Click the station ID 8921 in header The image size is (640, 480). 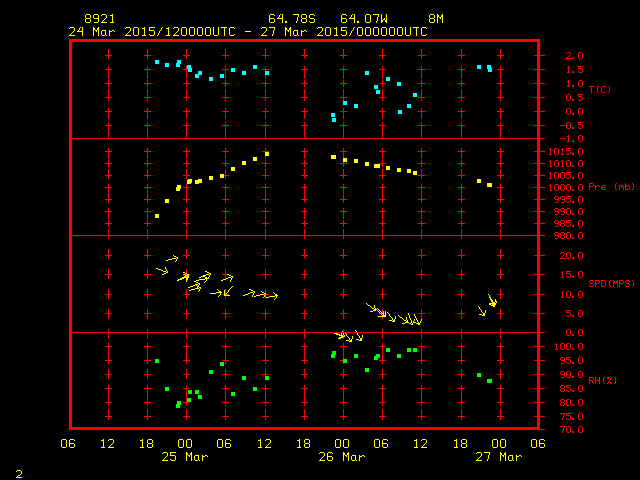[99, 19]
